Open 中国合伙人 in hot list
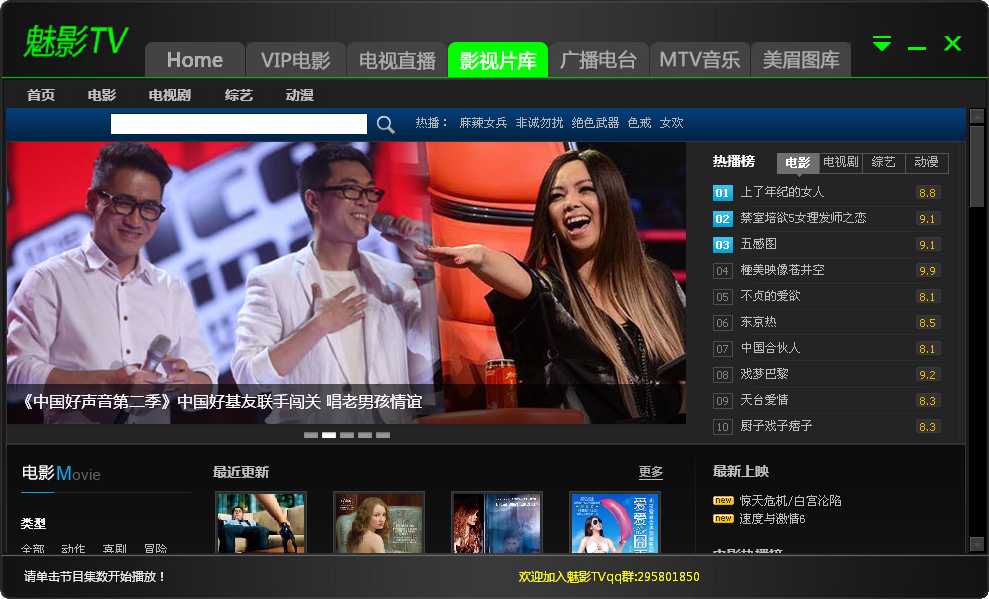The height and width of the screenshot is (599, 989). (x=770, y=347)
